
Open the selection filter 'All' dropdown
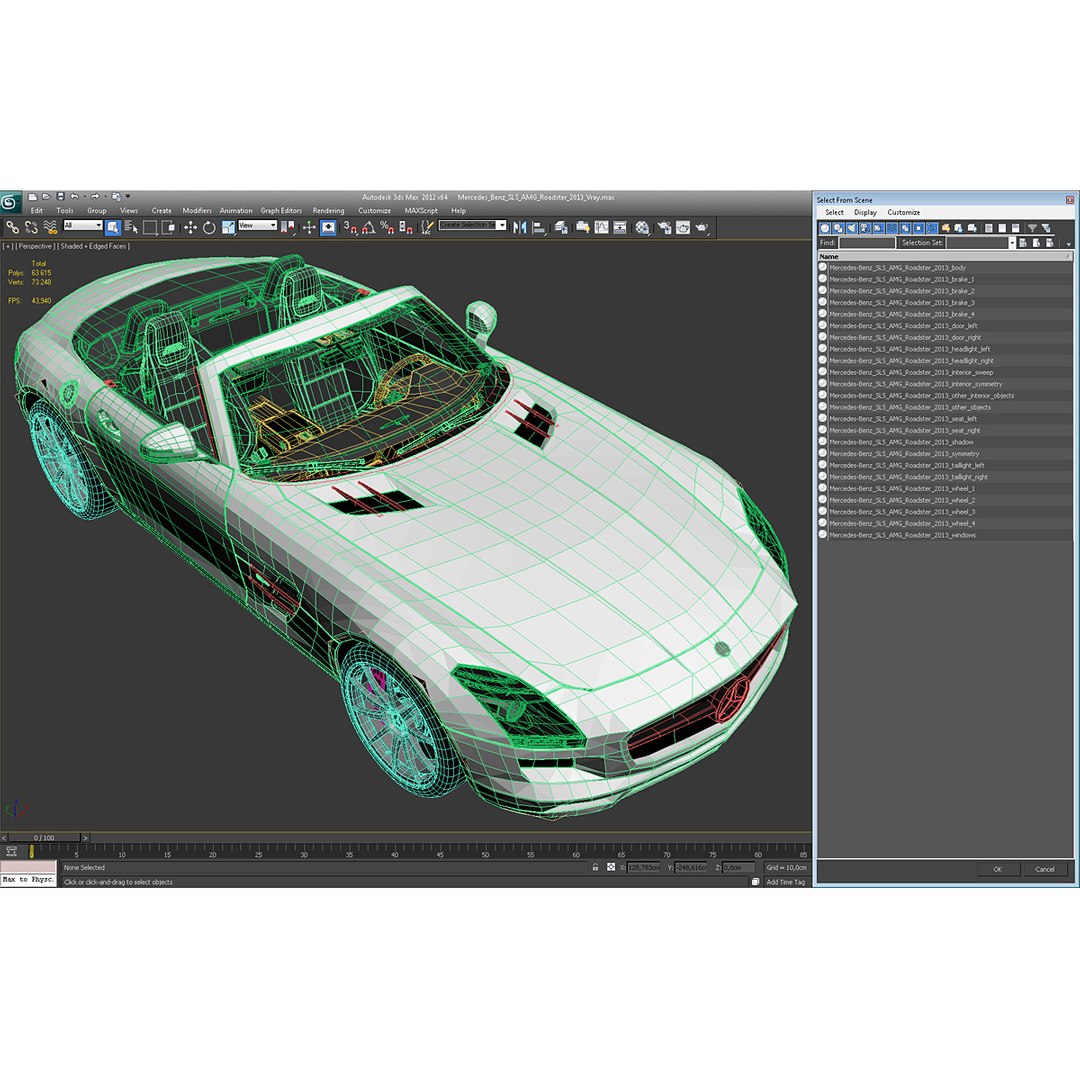pyautogui.click(x=83, y=225)
